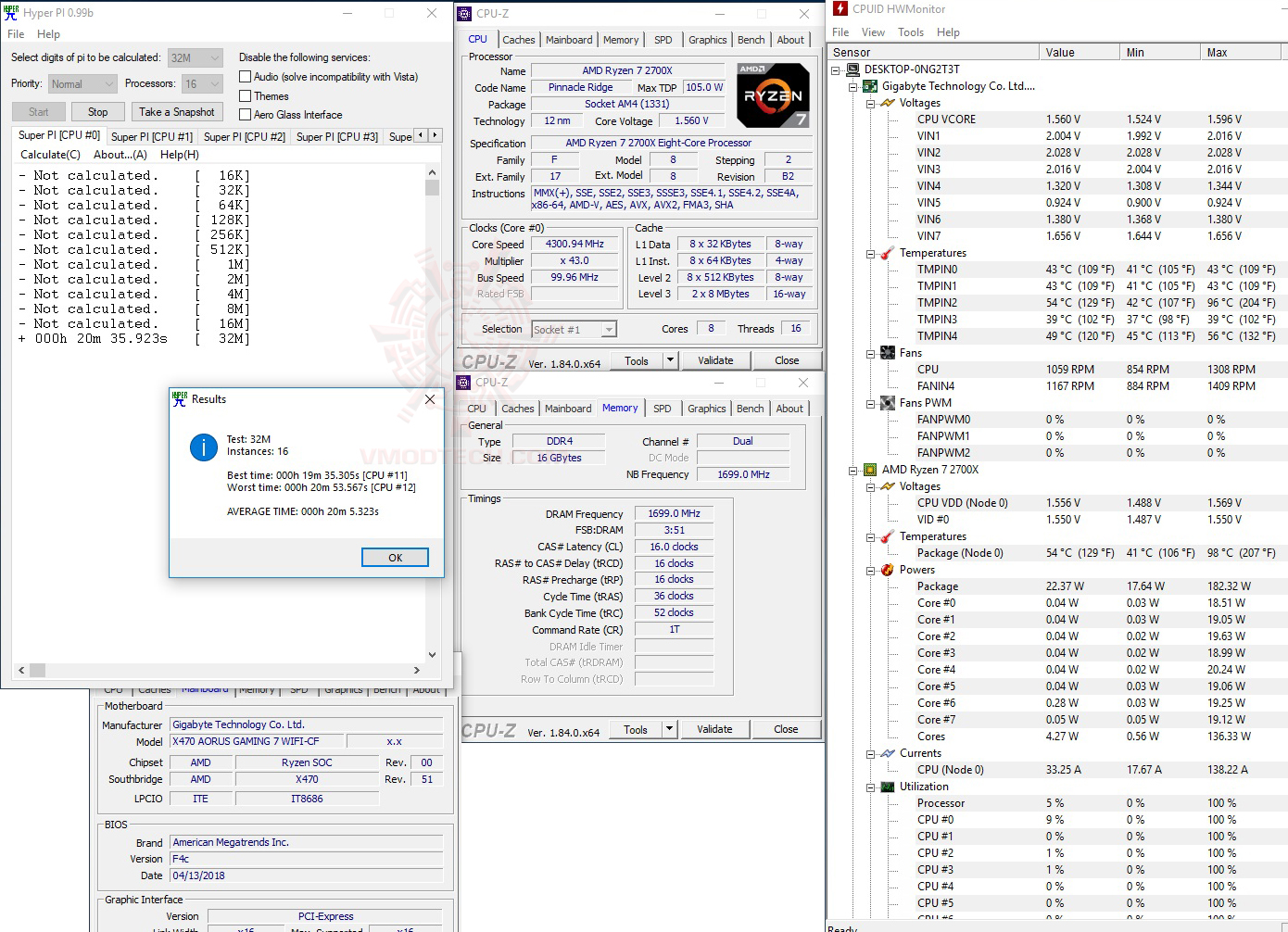Screen dimensions: 1288x932
Task: Collapse the Fans PWM node
Action: click(x=871, y=403)
